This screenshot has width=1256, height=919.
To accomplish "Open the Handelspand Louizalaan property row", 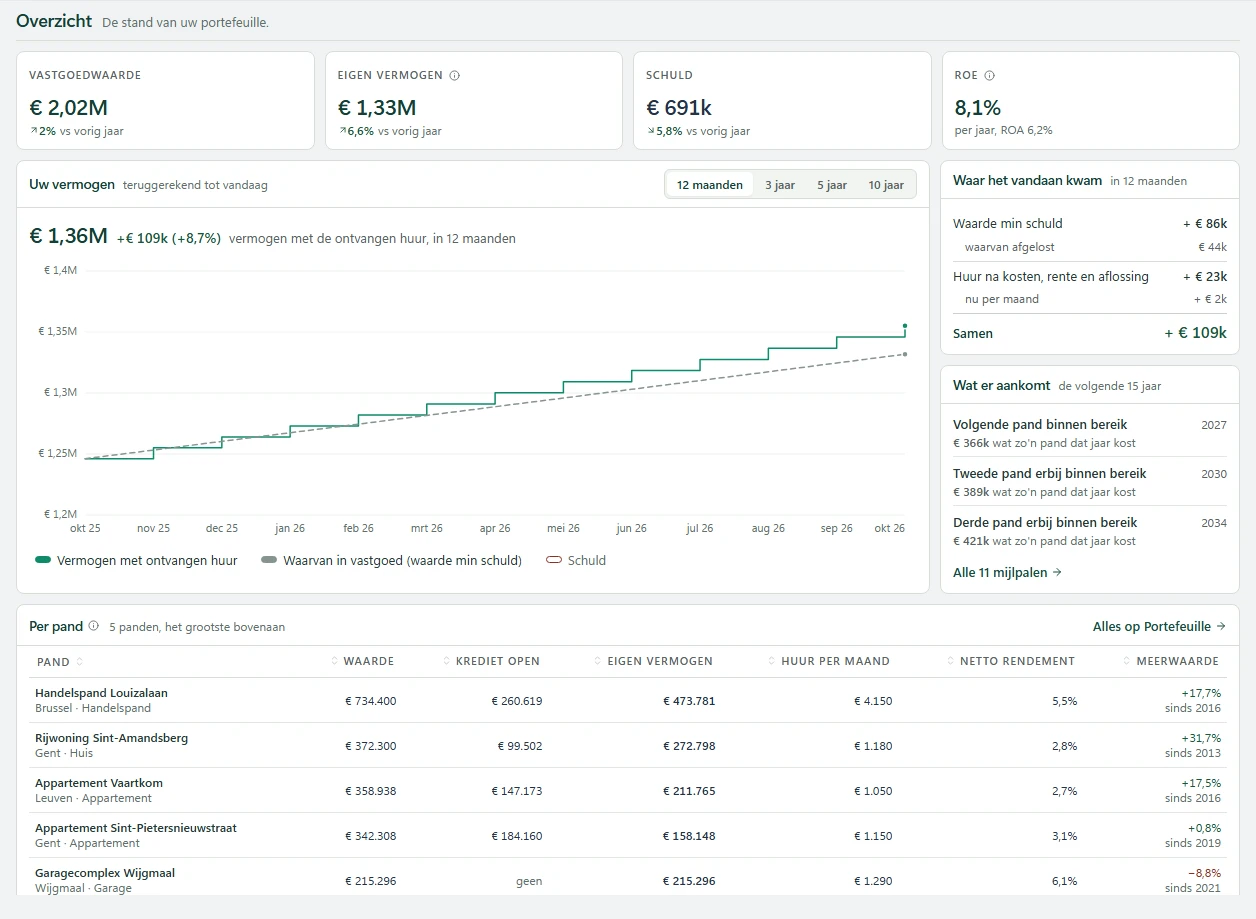I will coord(628,700).
